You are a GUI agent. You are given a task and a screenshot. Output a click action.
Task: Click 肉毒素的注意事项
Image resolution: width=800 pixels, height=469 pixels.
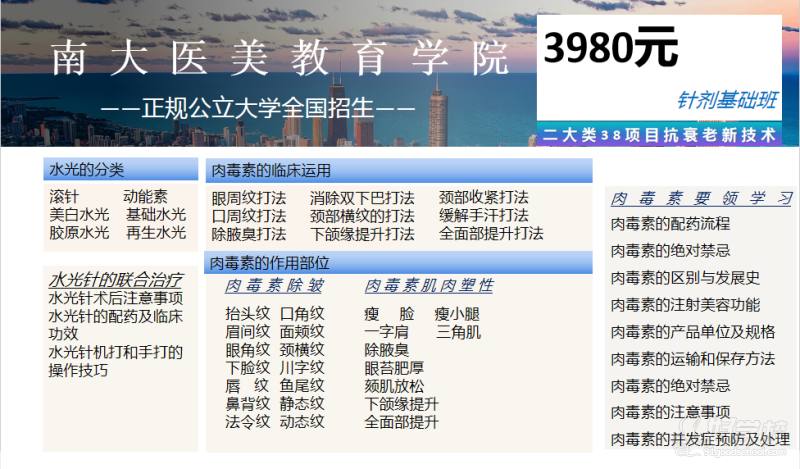point(670,412)
